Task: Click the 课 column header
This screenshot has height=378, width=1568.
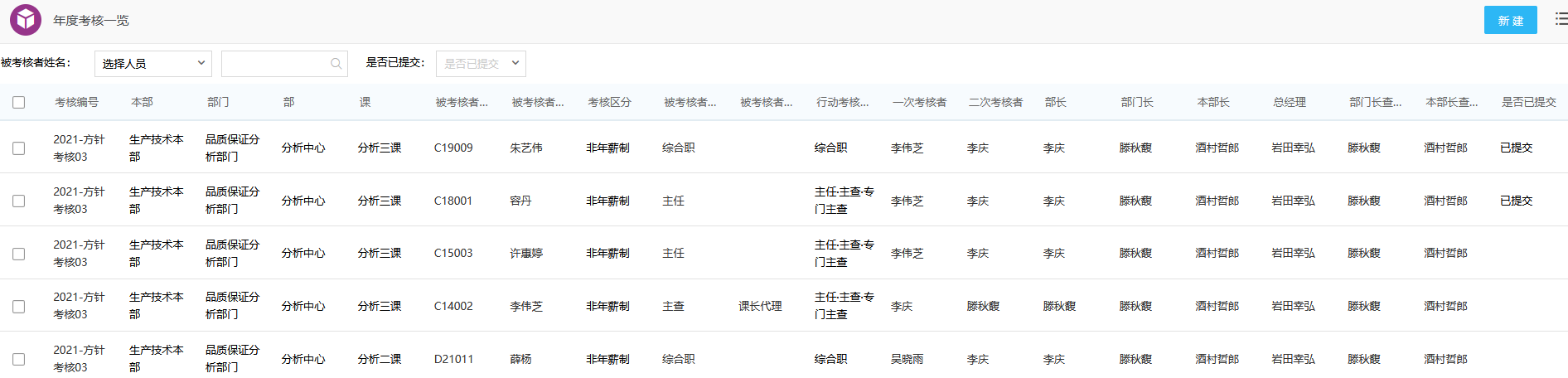Action: (365, 102)
